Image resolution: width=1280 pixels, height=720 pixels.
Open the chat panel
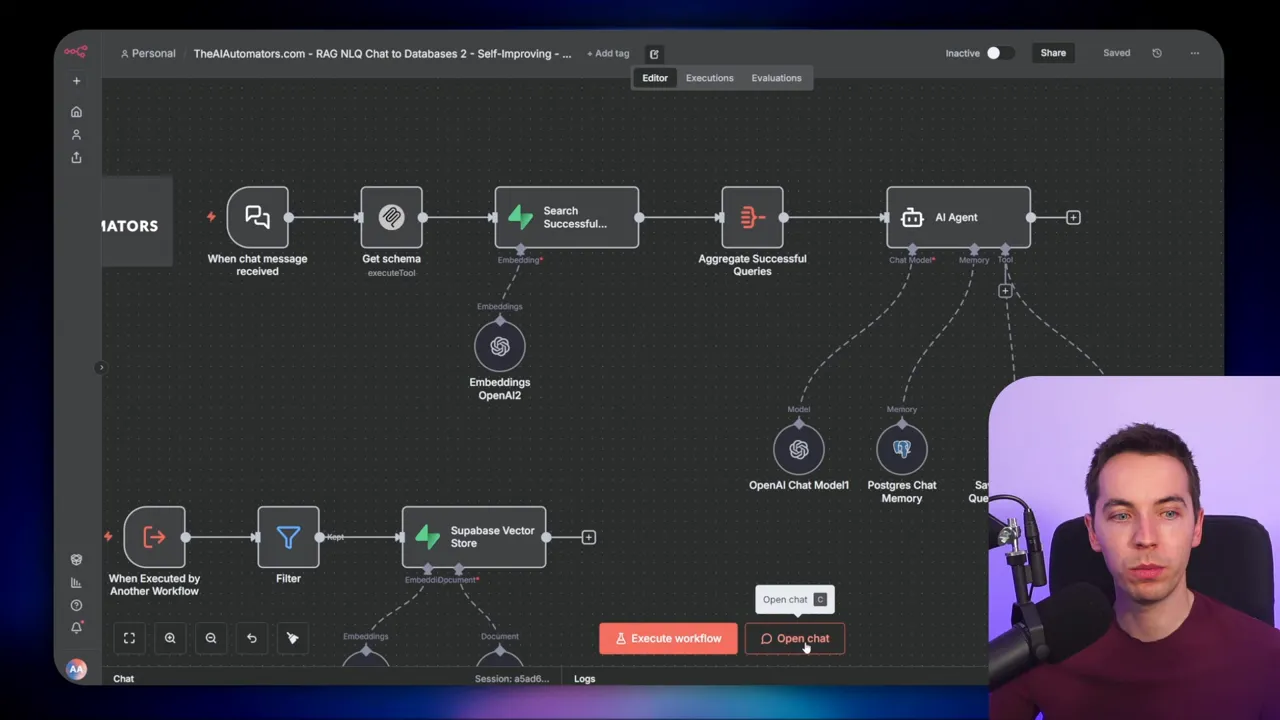(x=795, y=638)
